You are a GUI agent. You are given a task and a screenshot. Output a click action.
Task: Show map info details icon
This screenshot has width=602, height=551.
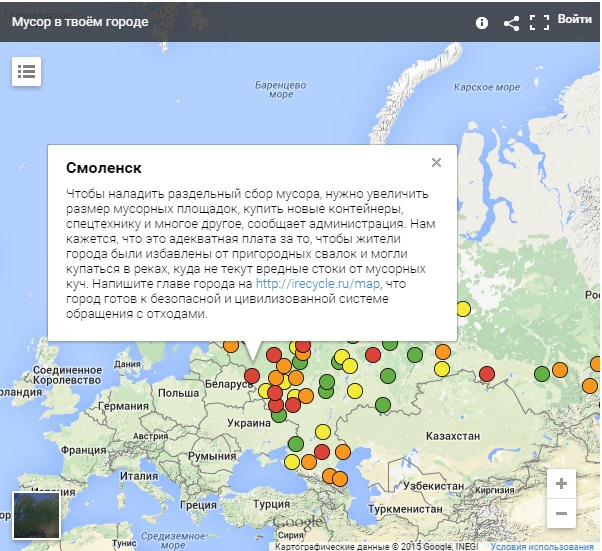coord(481,23)
